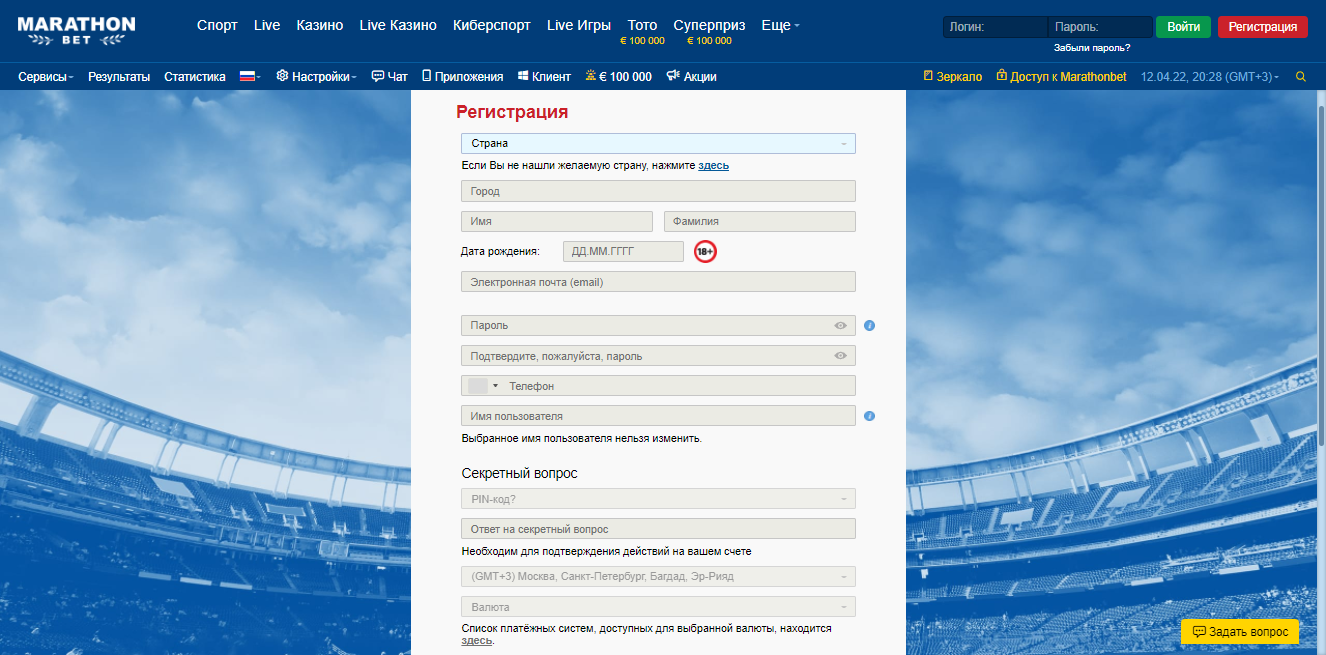Expand the Настройки settings menu
This screenshot has width=1326, height=655.
pos(316,76)
